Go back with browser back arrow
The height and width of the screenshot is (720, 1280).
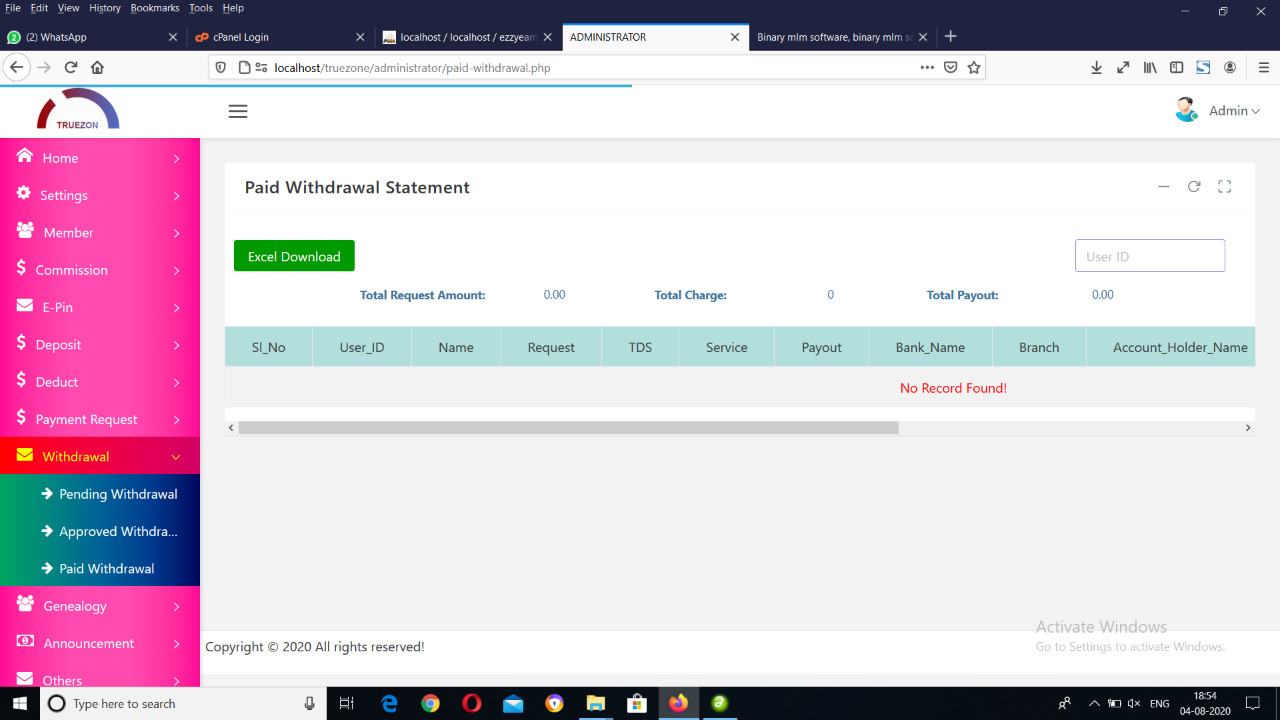pyautogui.click(x=16, y=68)
